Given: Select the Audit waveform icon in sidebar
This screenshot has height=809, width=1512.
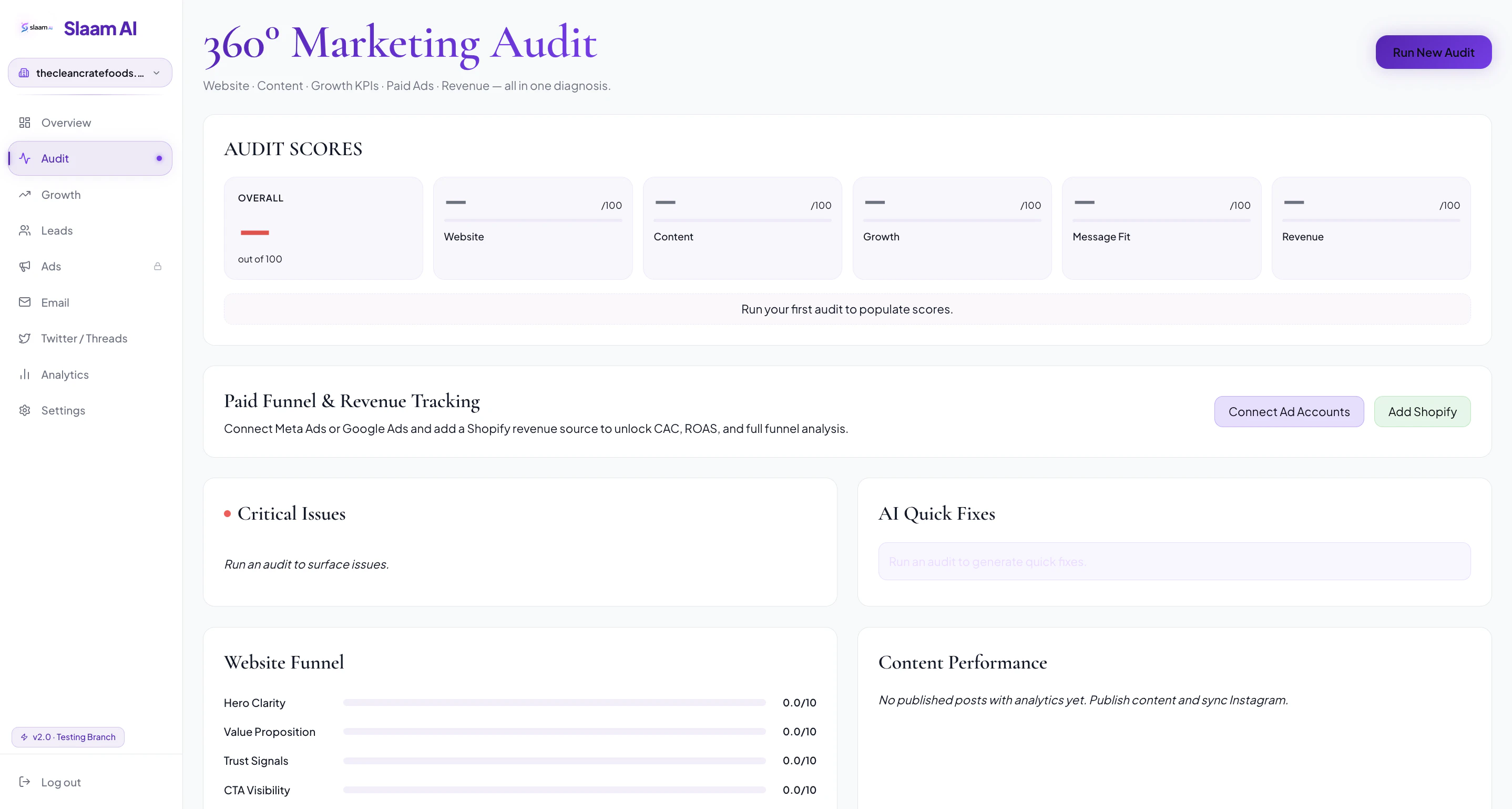Looking at the screenshot, I should (25, 158).
